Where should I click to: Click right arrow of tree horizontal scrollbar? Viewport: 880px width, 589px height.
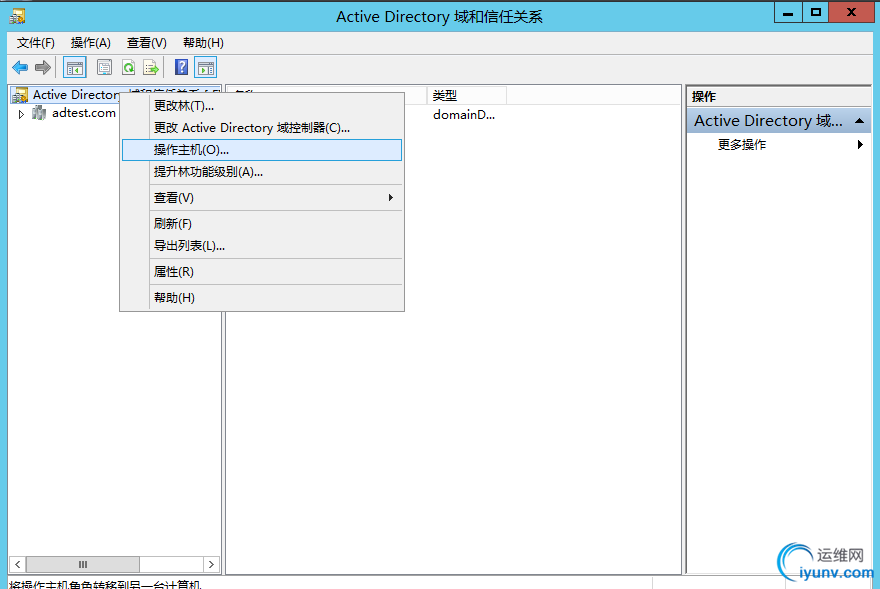(x=211, y=564)
